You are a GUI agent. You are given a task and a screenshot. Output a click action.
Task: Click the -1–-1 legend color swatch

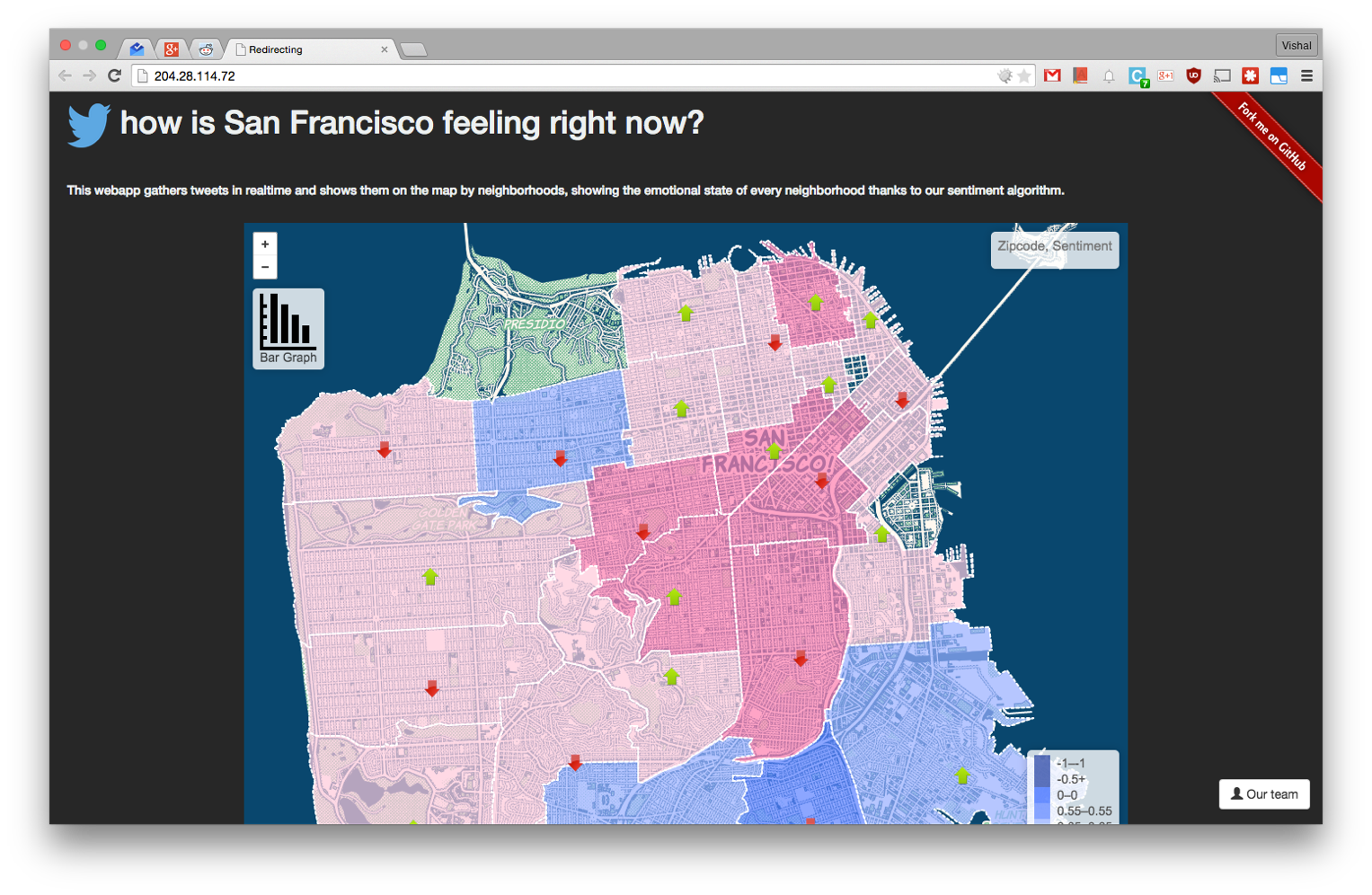1042,763
